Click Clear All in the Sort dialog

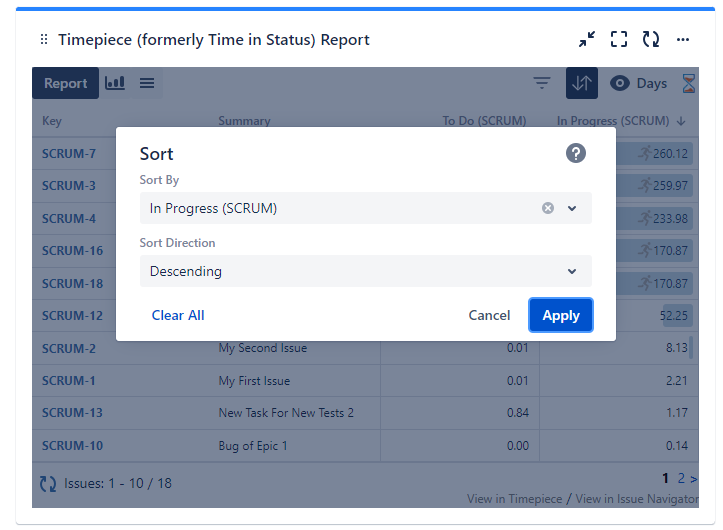tap(178, 315)
